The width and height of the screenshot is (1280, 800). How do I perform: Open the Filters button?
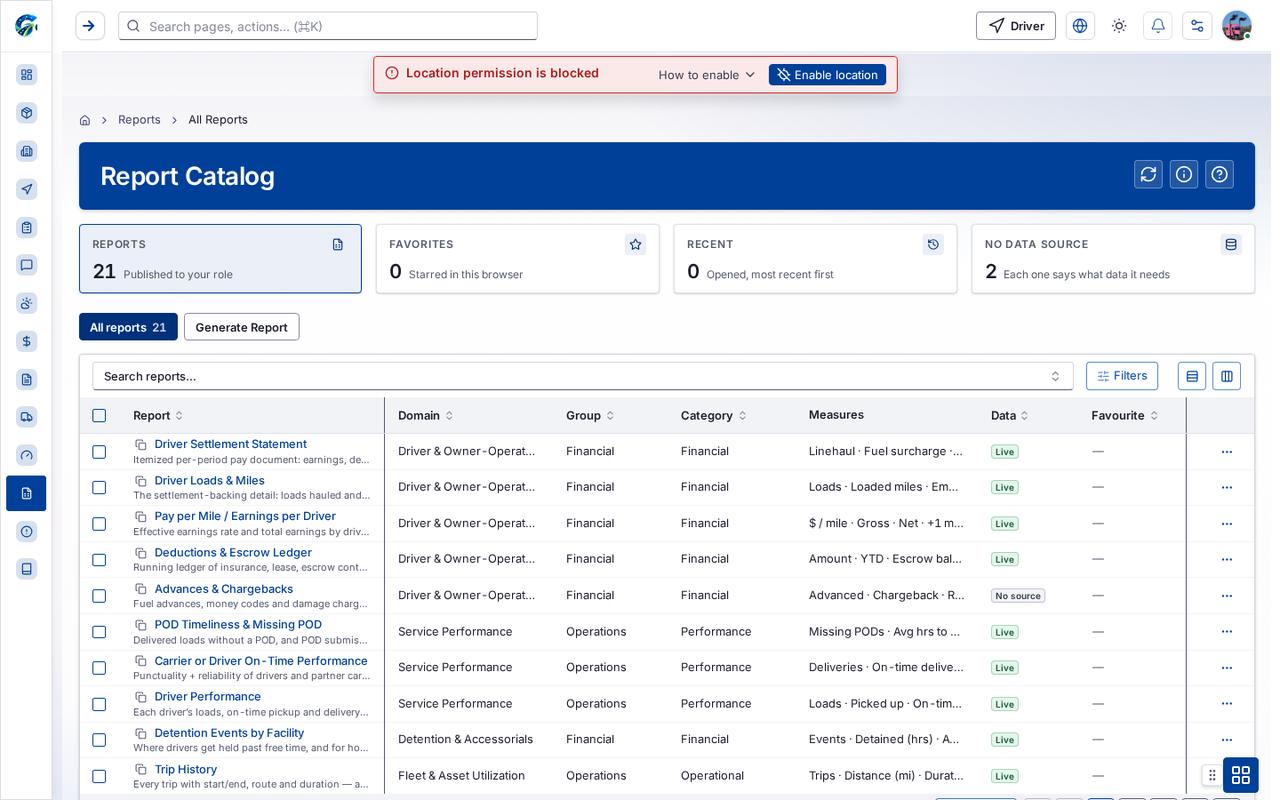coord(1122,376)
